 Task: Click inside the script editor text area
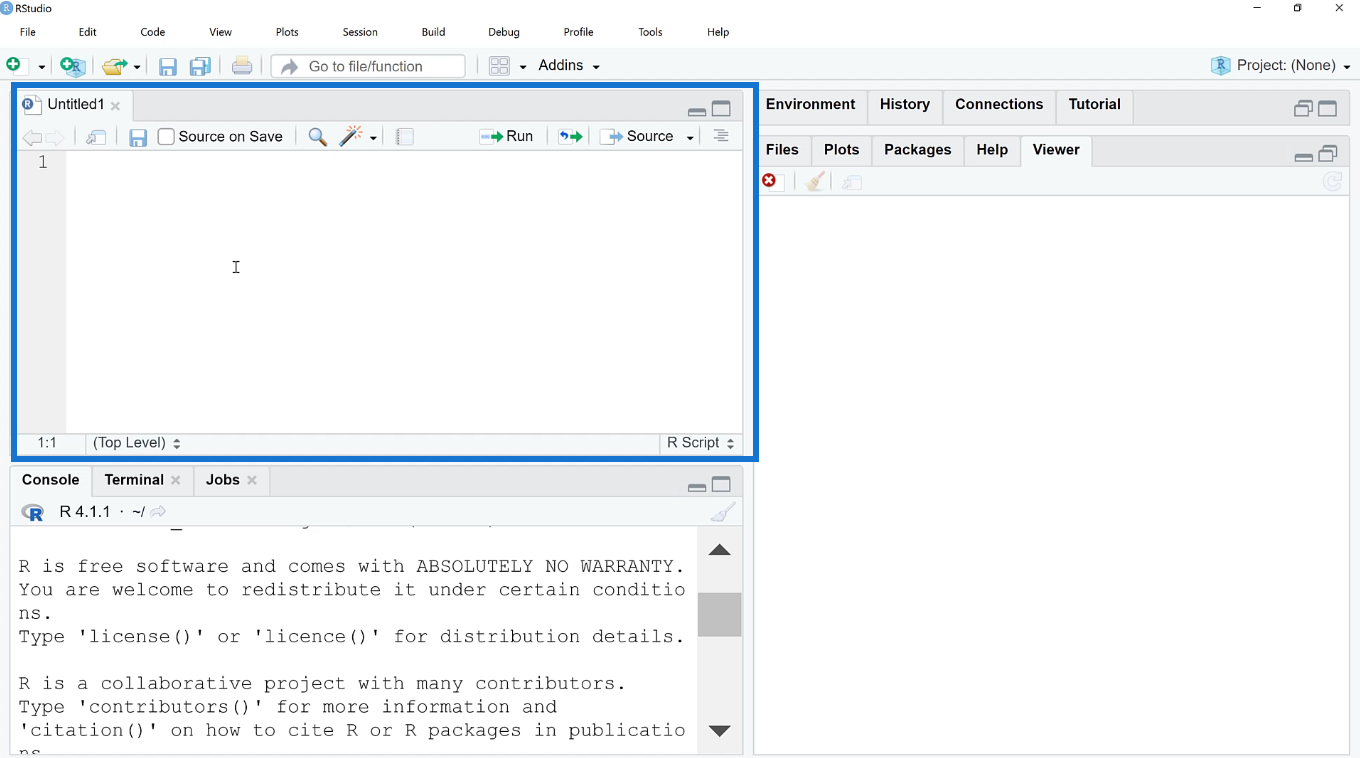[404, 292]
